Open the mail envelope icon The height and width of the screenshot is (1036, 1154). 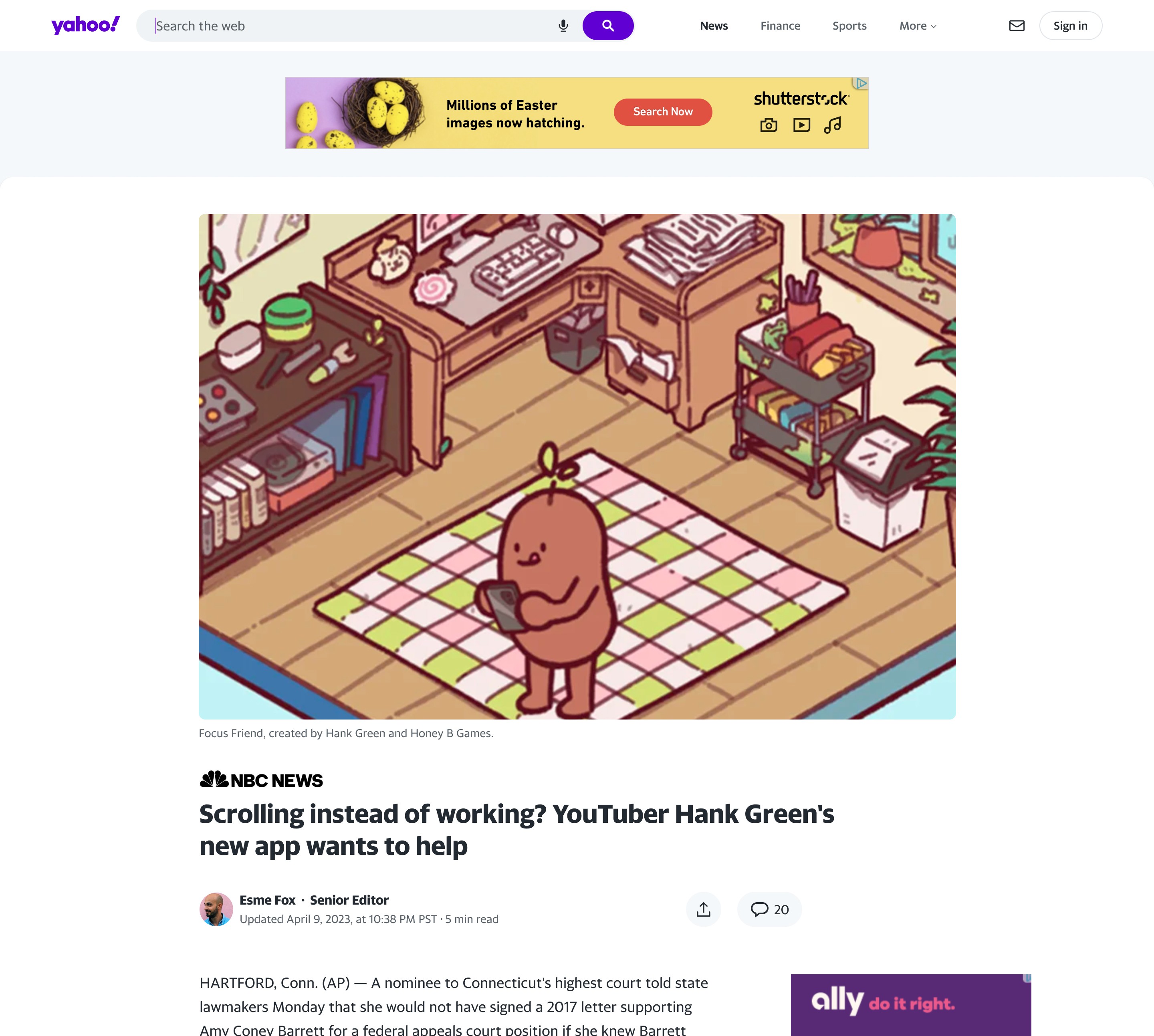(1016, 26)
